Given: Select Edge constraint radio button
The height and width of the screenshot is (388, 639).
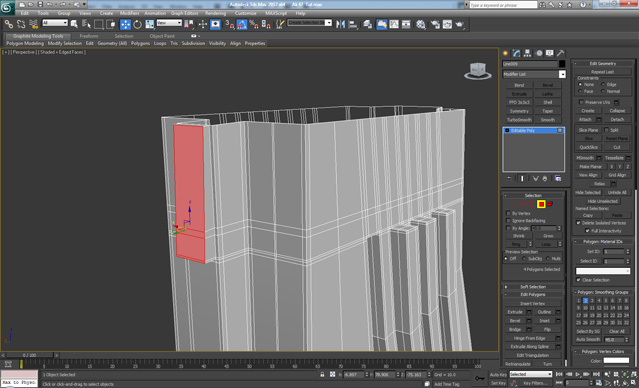Looking at the screenshot, I should coord(603,84).
